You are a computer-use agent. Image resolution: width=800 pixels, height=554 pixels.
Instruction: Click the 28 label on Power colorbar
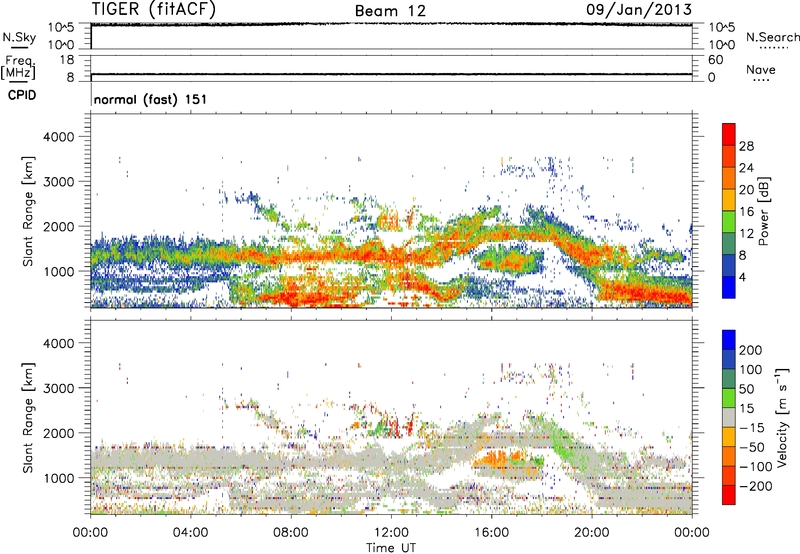746,146
